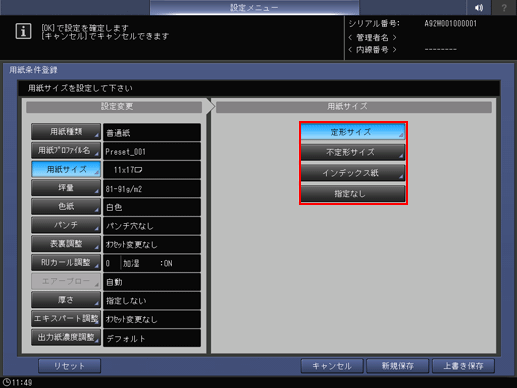Click the clock icon in status bar
517x388 pixels.
coord(6,382)
